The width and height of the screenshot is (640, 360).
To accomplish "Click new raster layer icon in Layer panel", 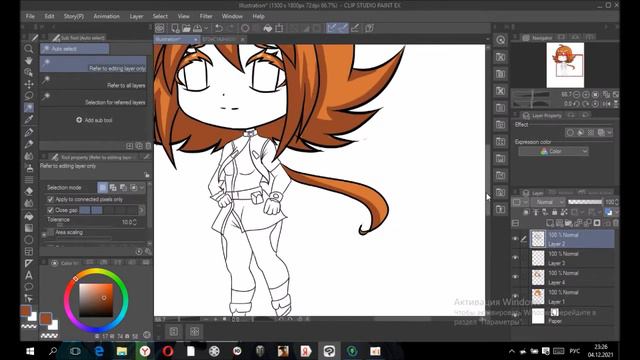I will coord(550,223).
